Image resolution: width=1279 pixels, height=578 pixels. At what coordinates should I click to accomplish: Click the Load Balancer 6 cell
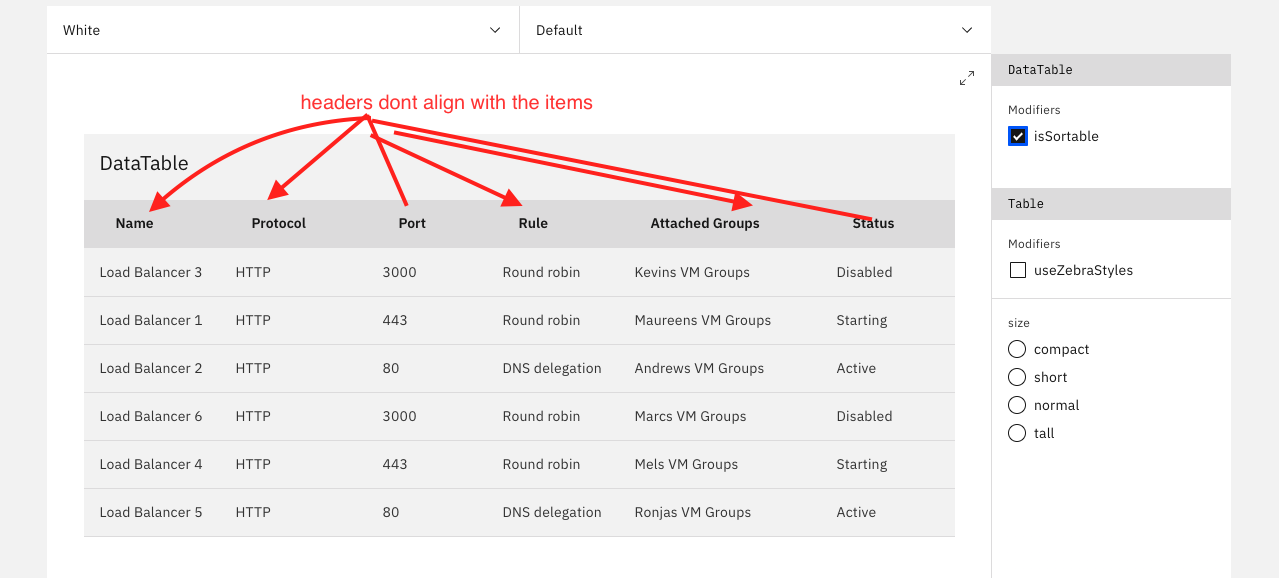tap(151, 416)
